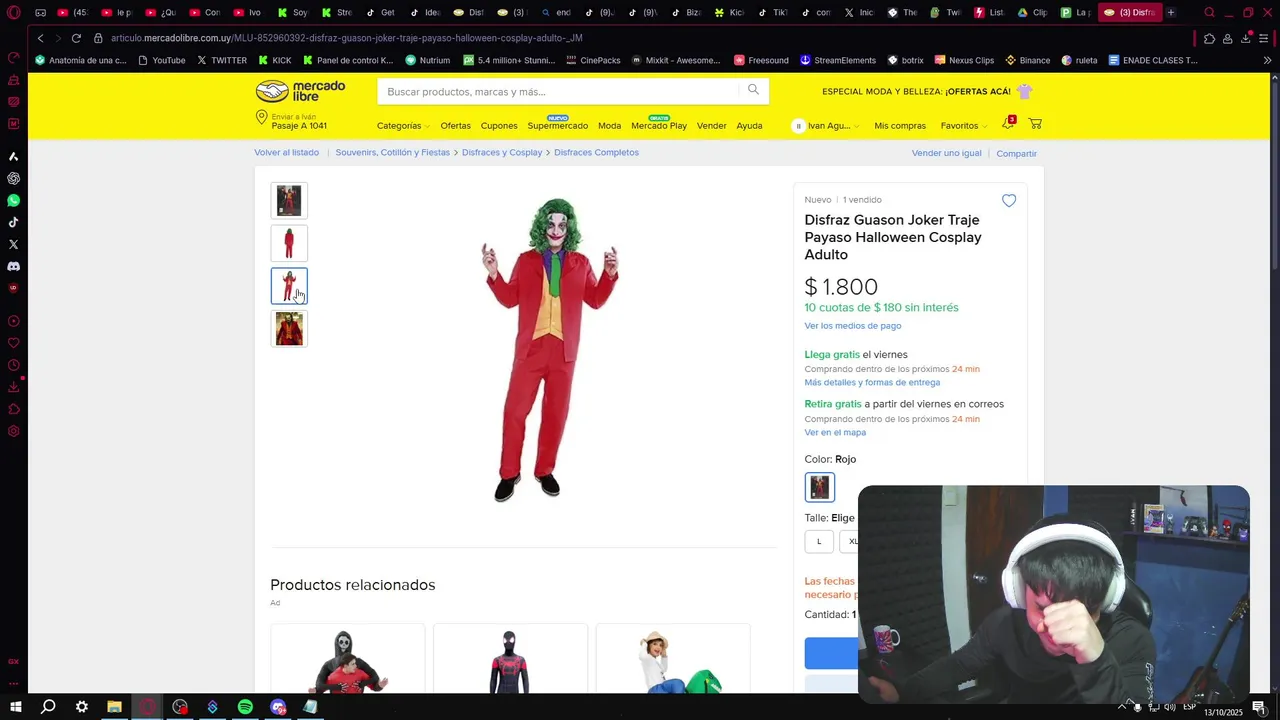Select first product thumbnail image
Viewport: 1280px width, 720px height.
289,201
